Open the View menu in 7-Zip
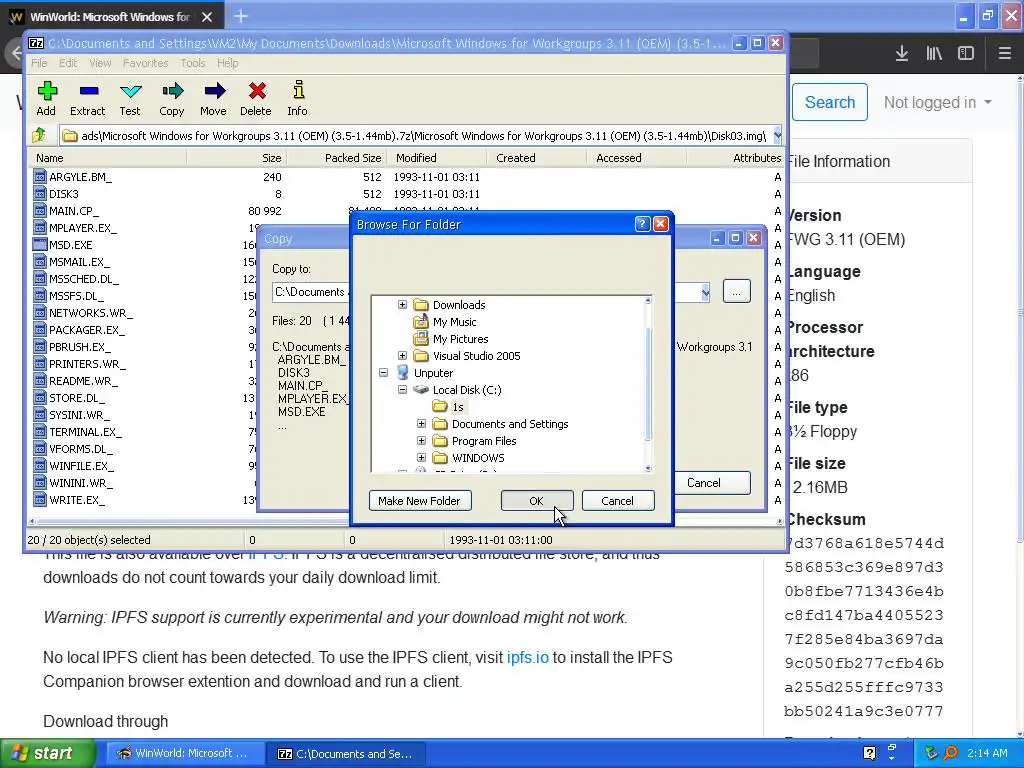The height and width of the screenshot is (768, 1024). coord(100,63)
